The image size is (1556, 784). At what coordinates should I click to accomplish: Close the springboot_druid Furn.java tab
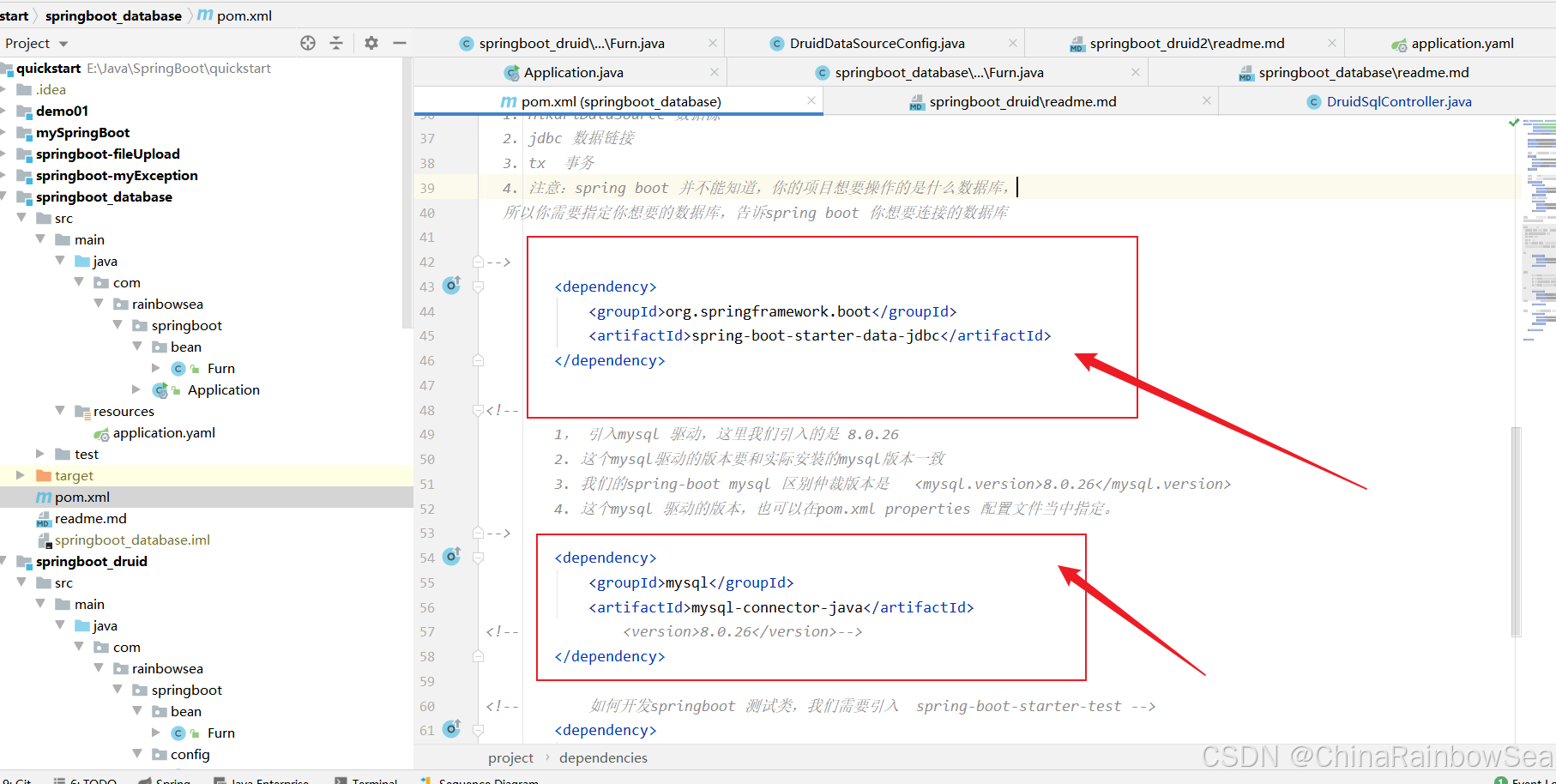pyautogui.click(x=713, y=43)
